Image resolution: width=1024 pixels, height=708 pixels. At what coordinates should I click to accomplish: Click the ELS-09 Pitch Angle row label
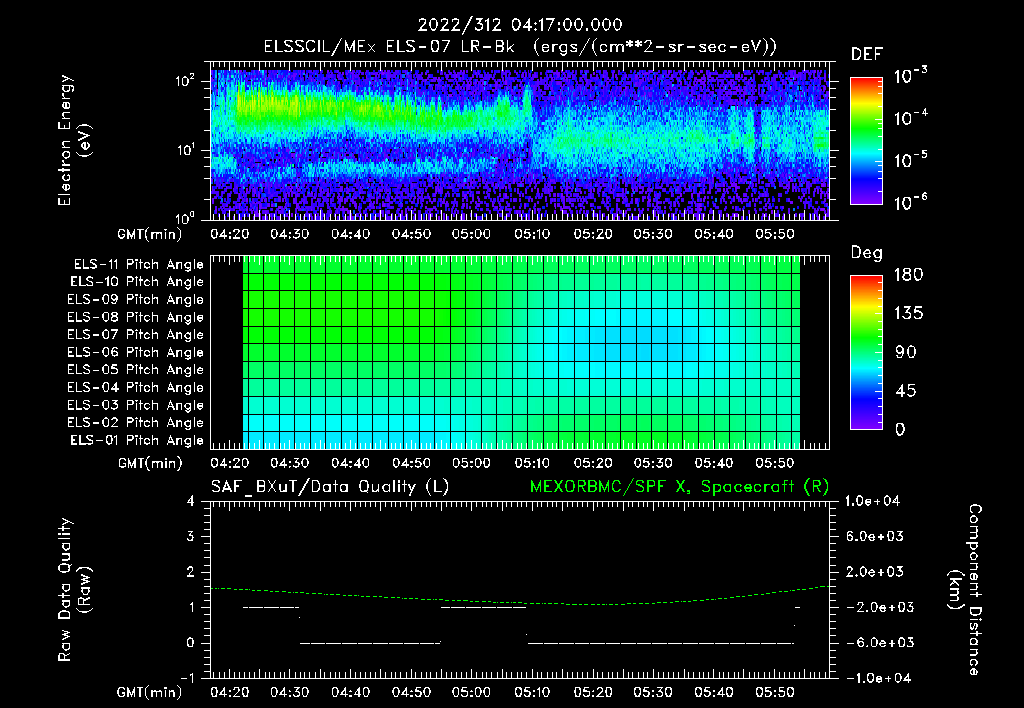(x=136, y=300)
